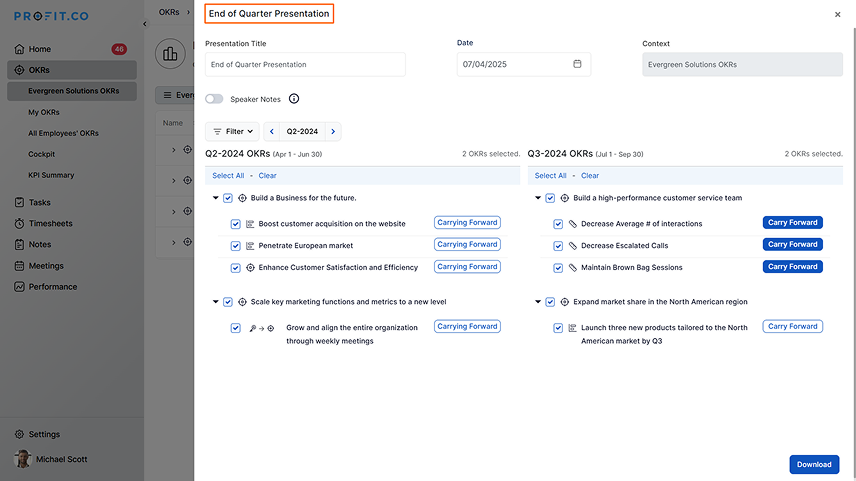Screen dimensions: 856x481
Task: Click the Speaker Notes info icon
Action: click(x=294, y=99)
